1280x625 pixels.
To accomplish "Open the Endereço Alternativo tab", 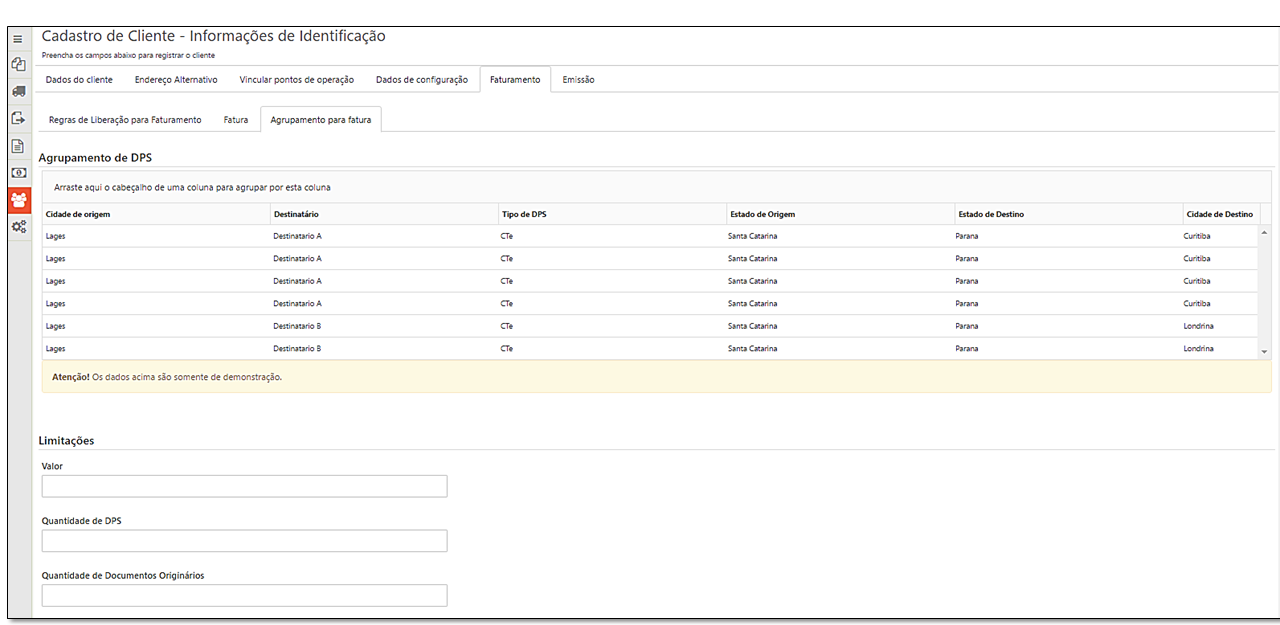I will click(176, 80).
